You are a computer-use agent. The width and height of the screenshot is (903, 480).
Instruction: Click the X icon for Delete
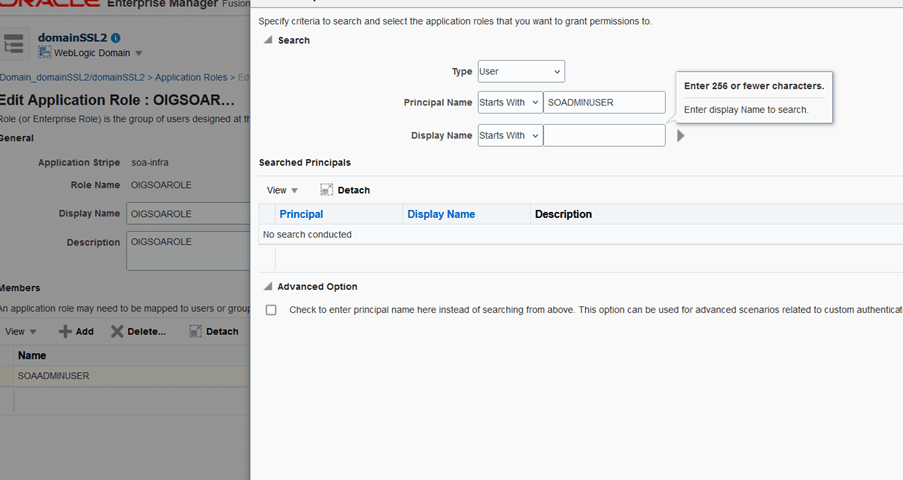click(x=117, y=331)
